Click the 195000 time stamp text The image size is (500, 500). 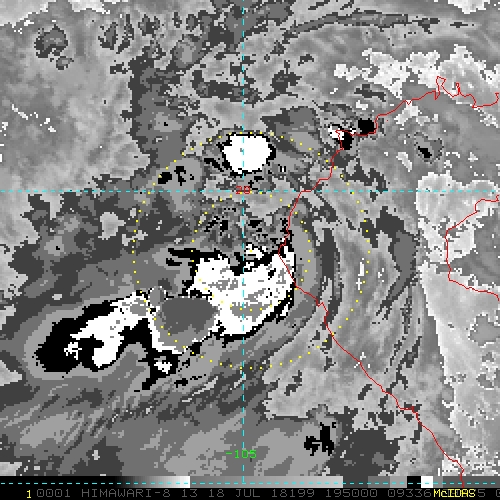[351, 493]
